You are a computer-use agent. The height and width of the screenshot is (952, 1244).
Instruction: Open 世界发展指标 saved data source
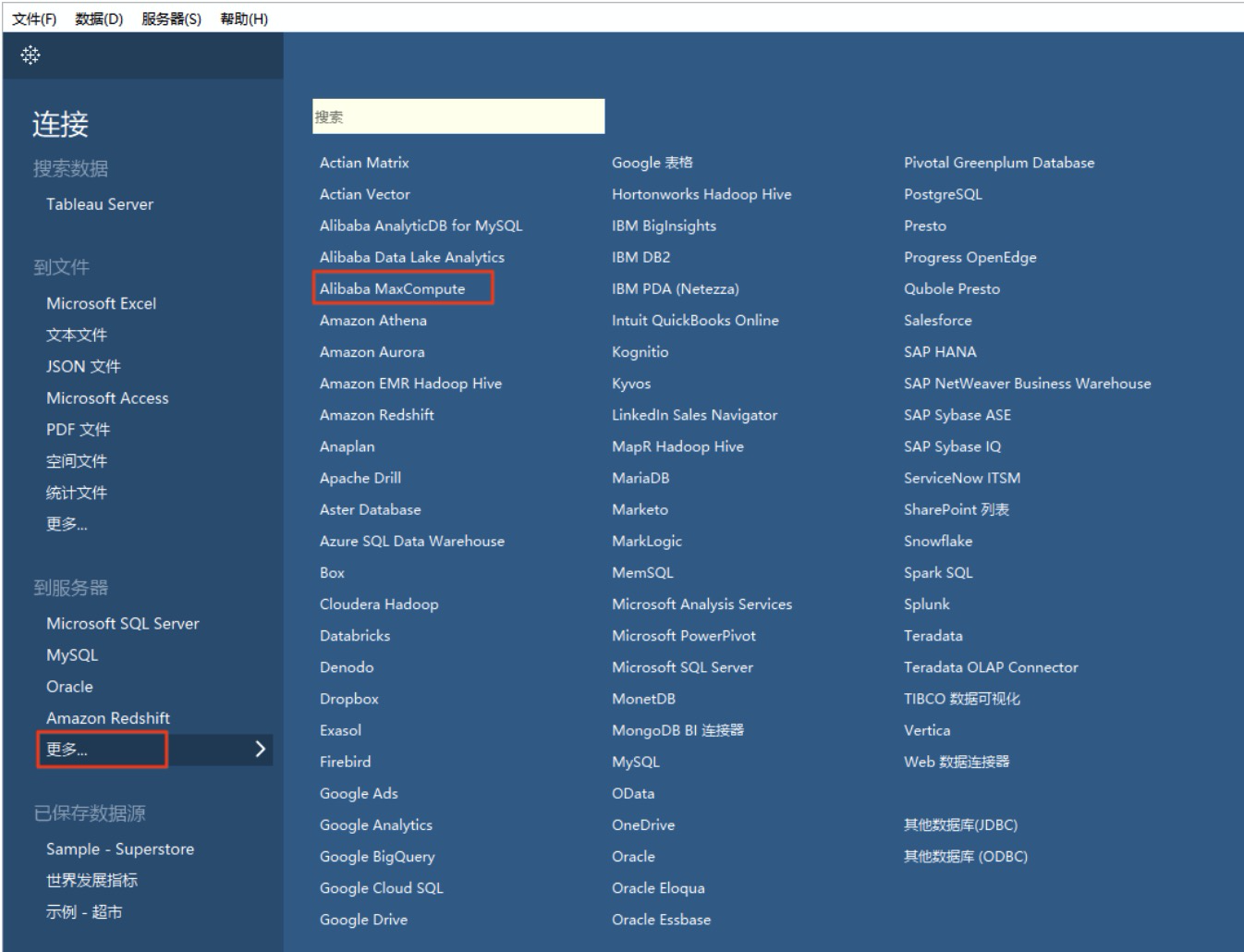pos(91,880)
